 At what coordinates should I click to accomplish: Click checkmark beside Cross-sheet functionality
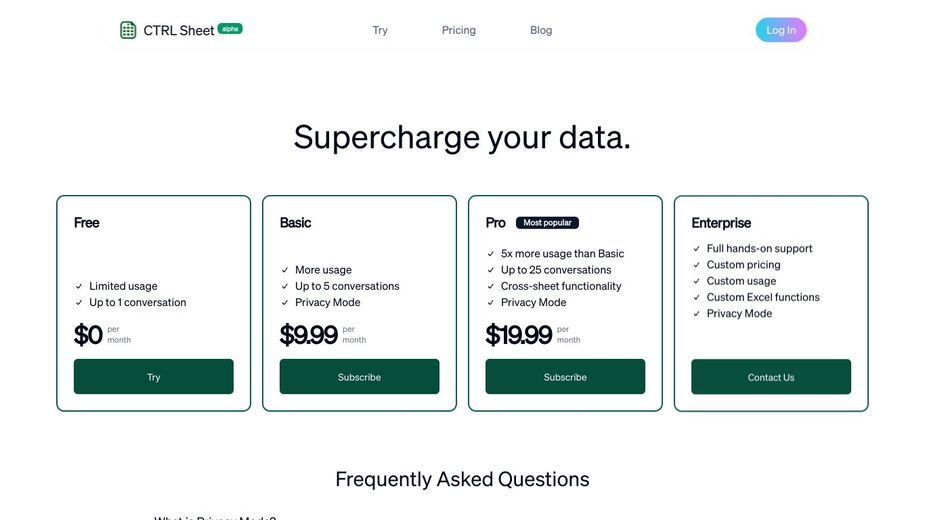coord(490,286)
